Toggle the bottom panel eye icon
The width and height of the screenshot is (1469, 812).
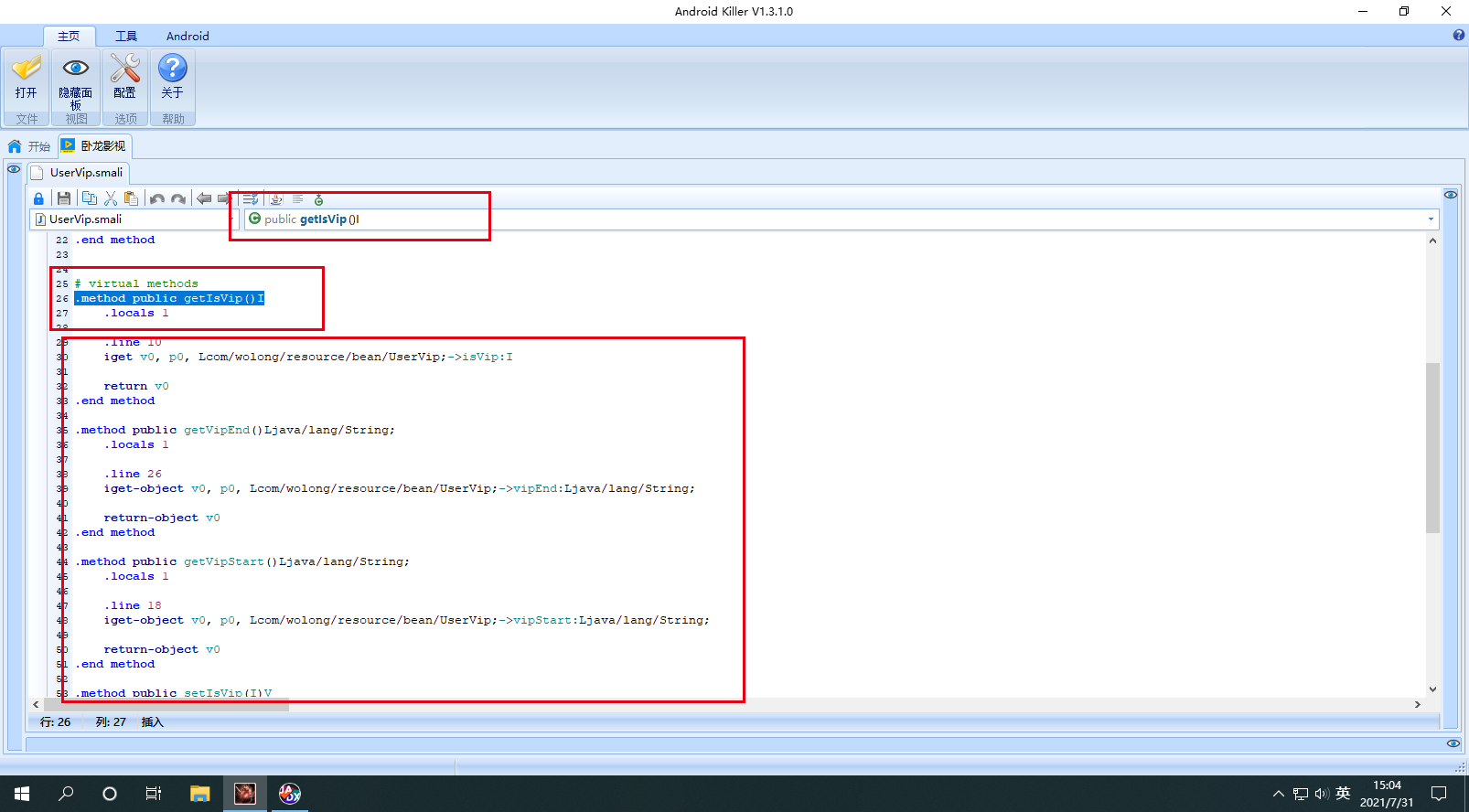pyautogui.click(x=1453, y=743)
